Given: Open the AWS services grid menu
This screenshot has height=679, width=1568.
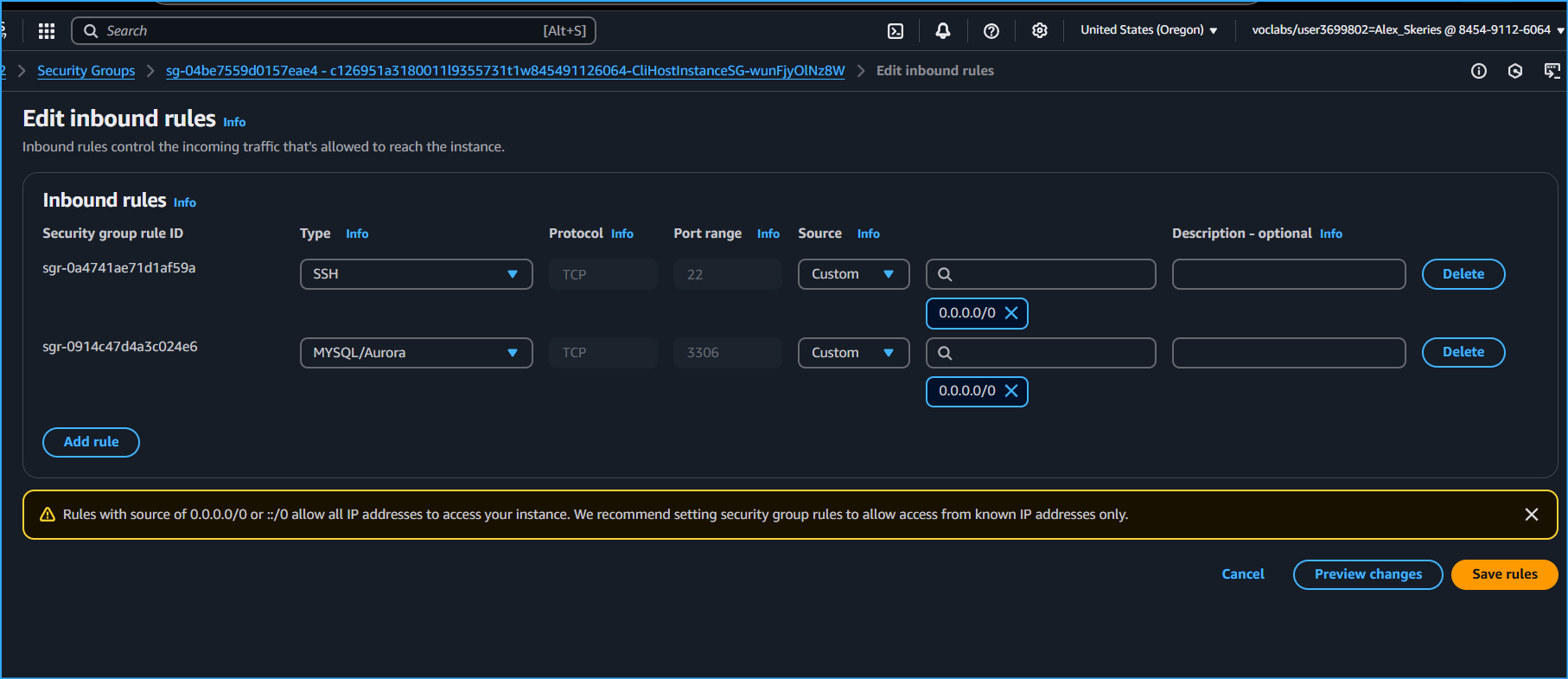Looking at the screenshot, I should tap(47, 31).
